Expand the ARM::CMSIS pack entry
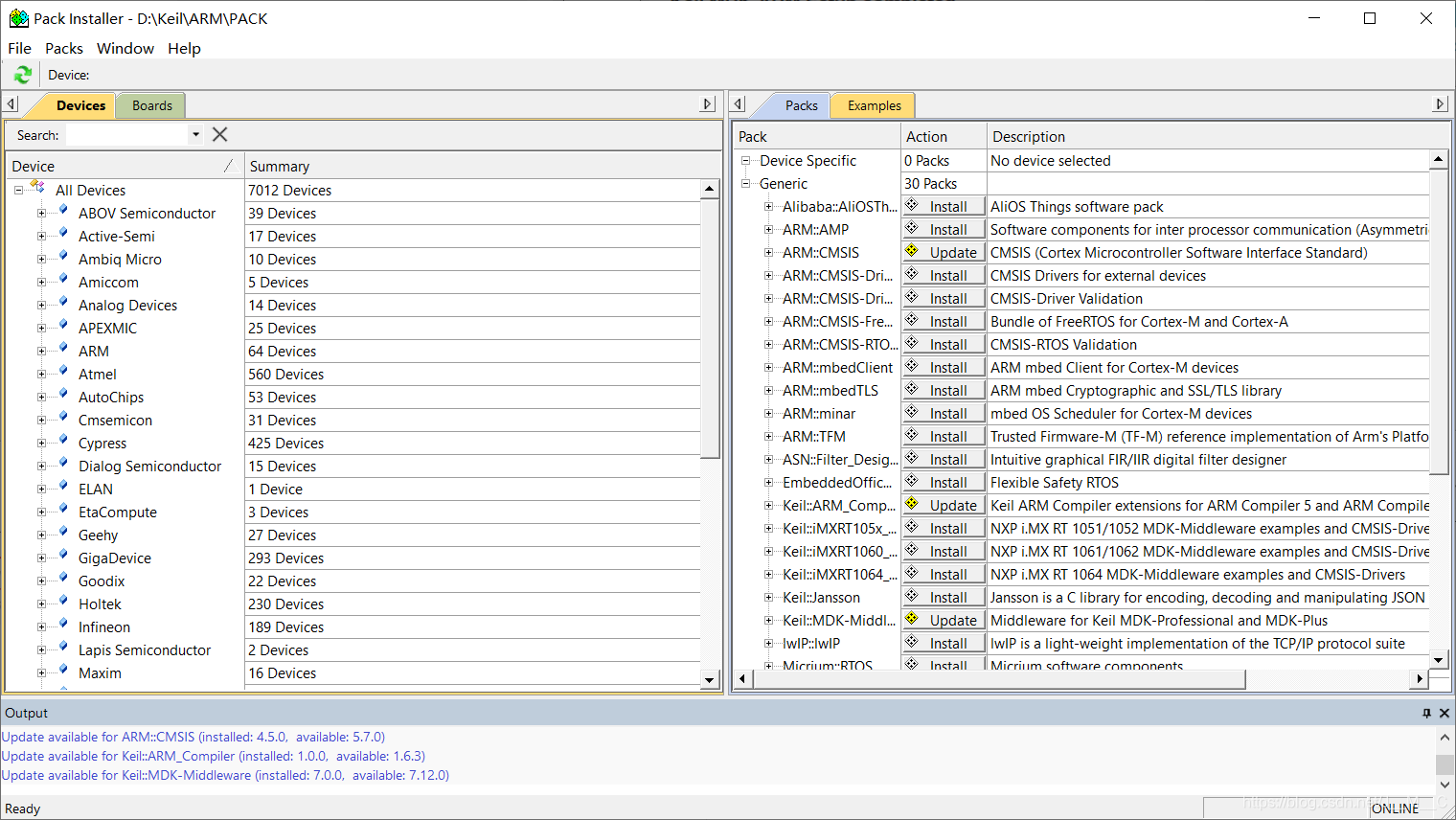This screenshot has height=820, width=1456. (768, 253)
